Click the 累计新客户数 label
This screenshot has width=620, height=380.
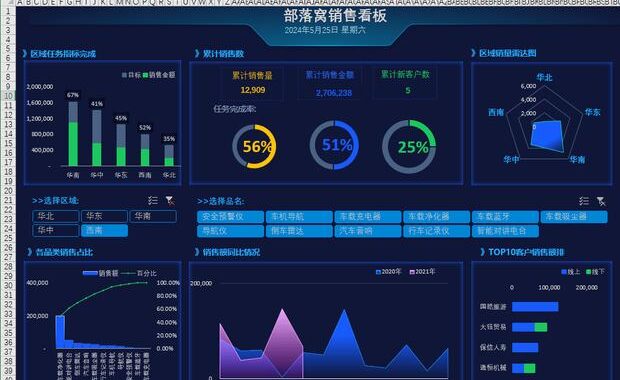(405, 74)
